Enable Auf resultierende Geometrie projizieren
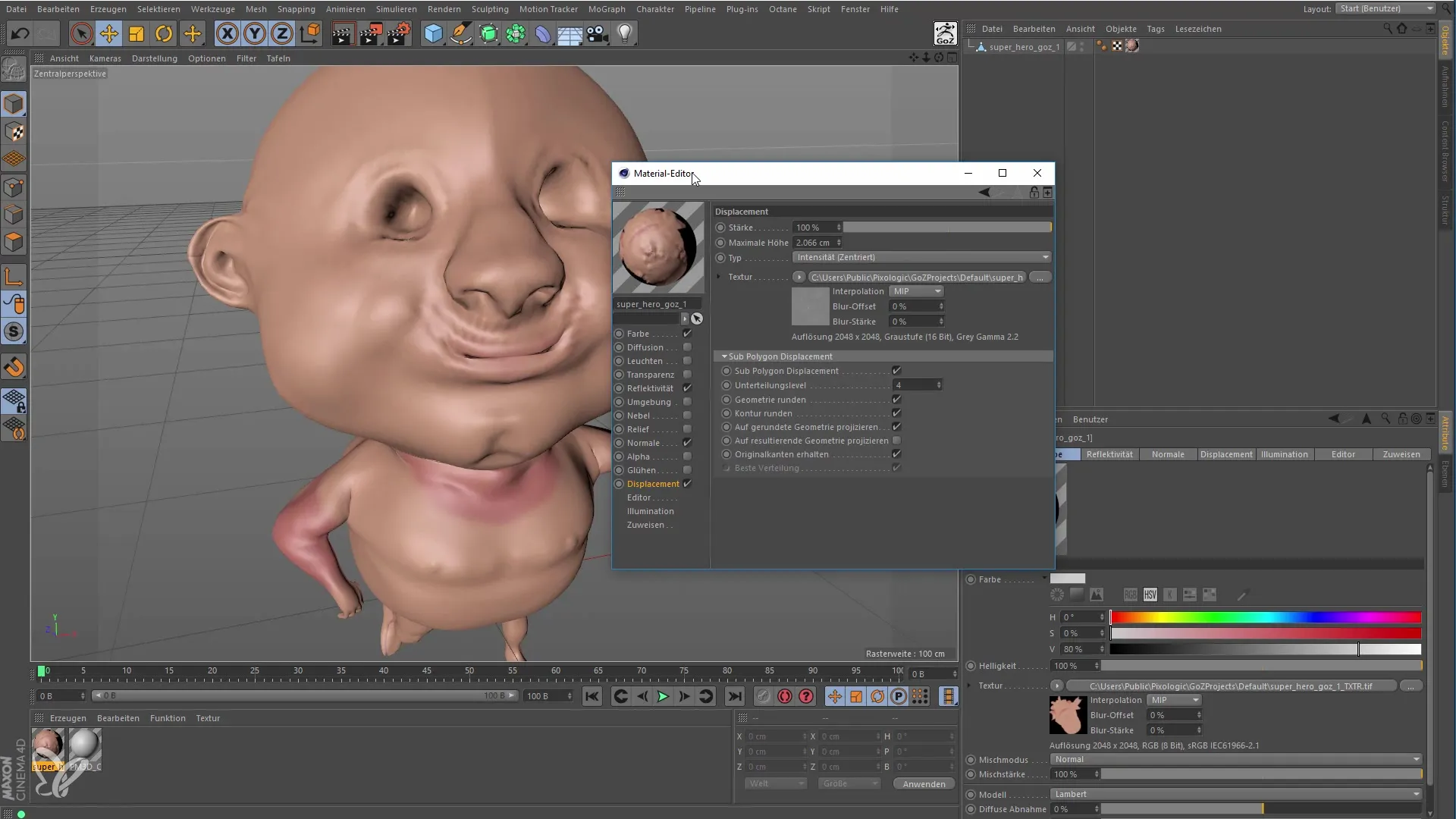The width and height of the screenshot is (1456, 819). pos(896,441)
